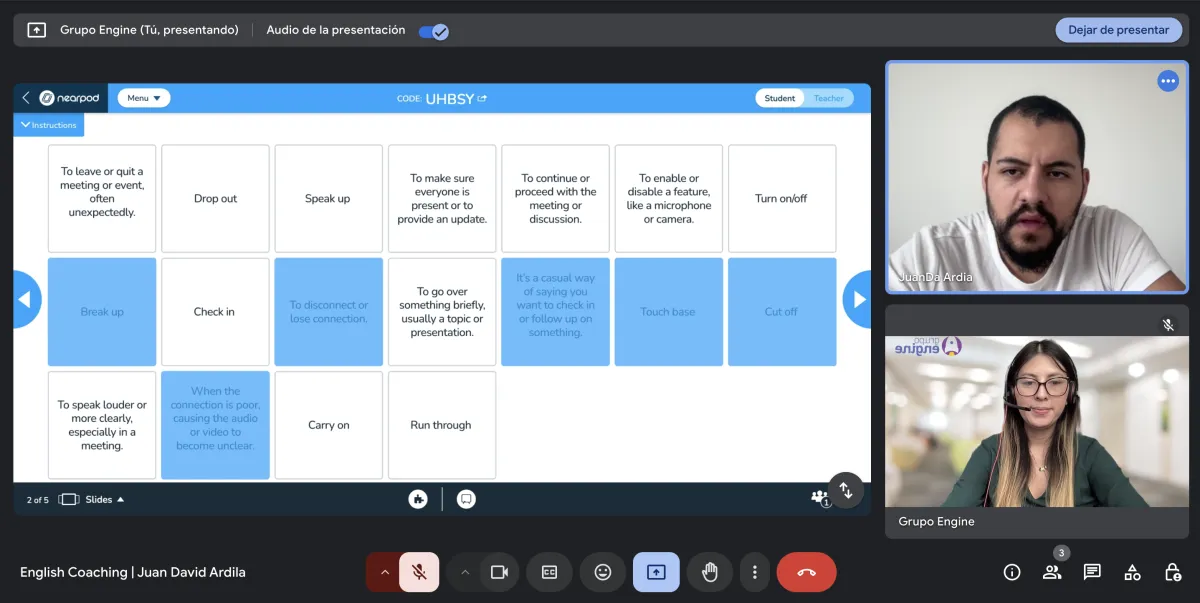Select 'To go over something briefly' card
Viewport: 1200px width, 603px height.
(x=442, y=312)
